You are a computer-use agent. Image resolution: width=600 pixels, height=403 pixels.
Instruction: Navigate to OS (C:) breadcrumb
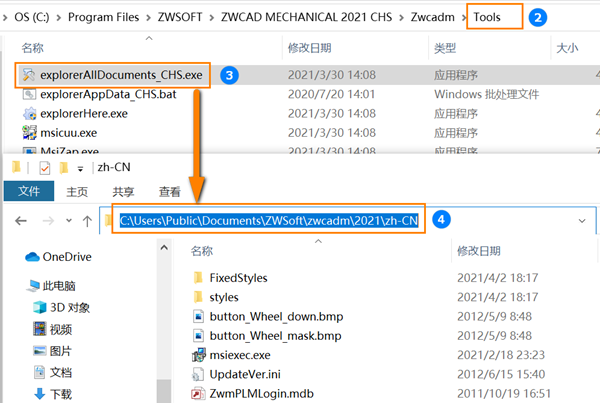pyautogui.click(x=32, y=17)
